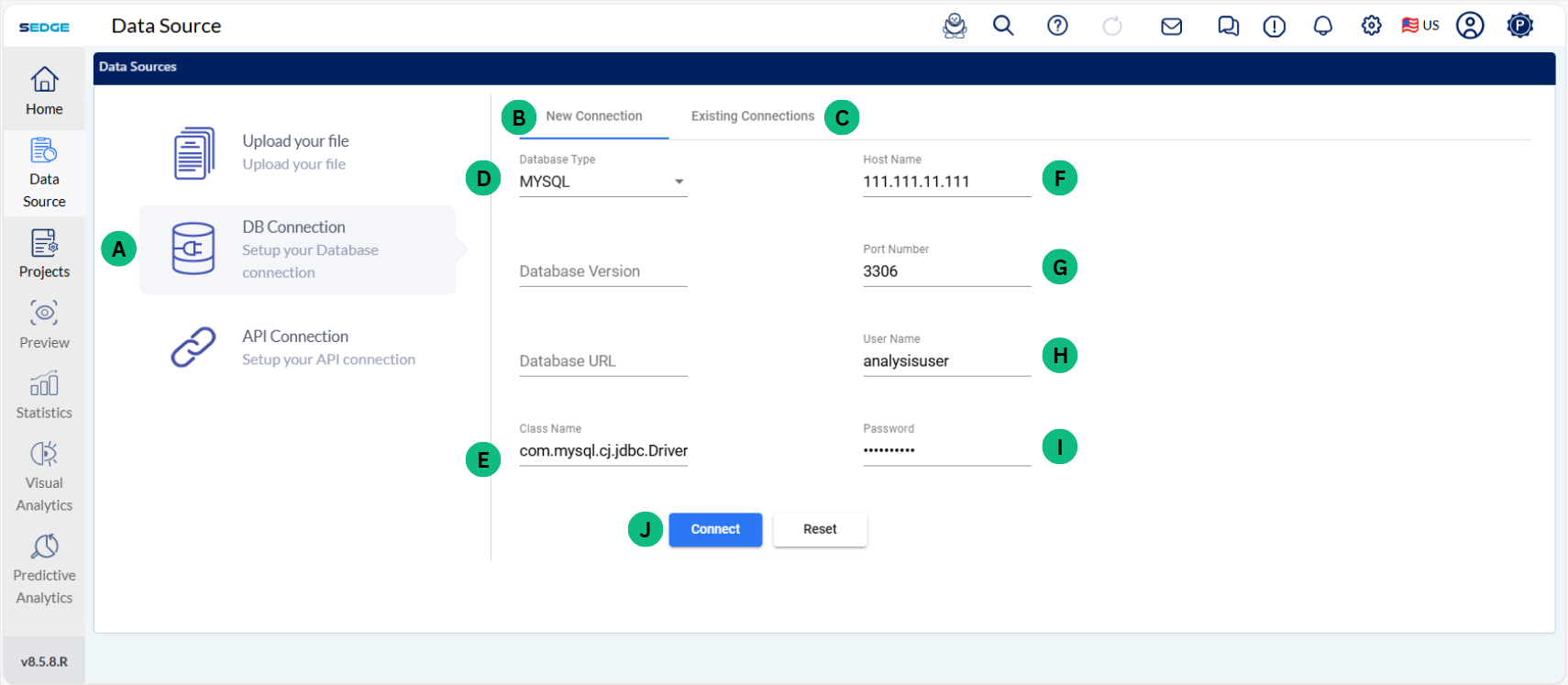Open Visual Analytics from sidebar
Viewport: 1568px width, 685px height.
(x=44, y=477)
